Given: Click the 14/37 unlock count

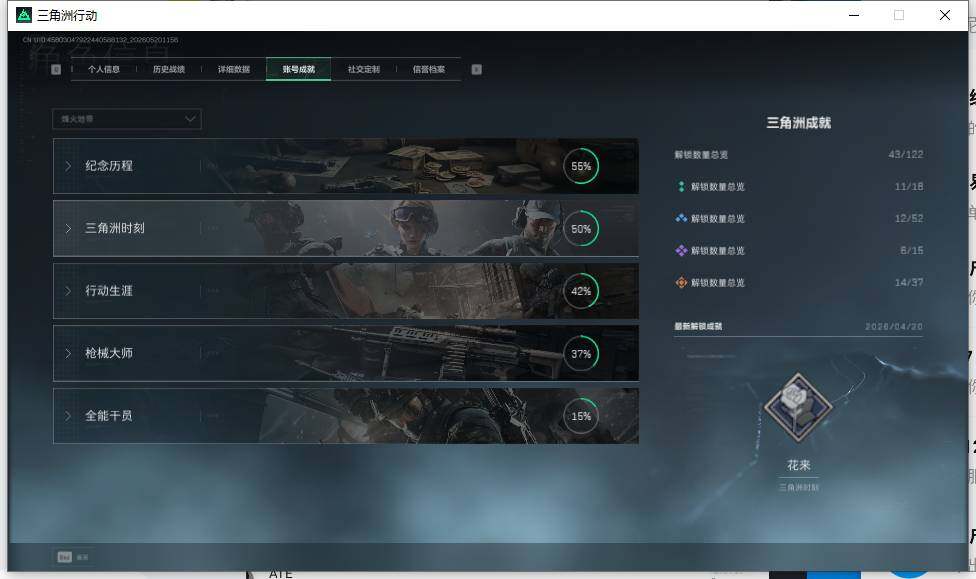Looking at the screenshot, I should click(x=909, y=282).
